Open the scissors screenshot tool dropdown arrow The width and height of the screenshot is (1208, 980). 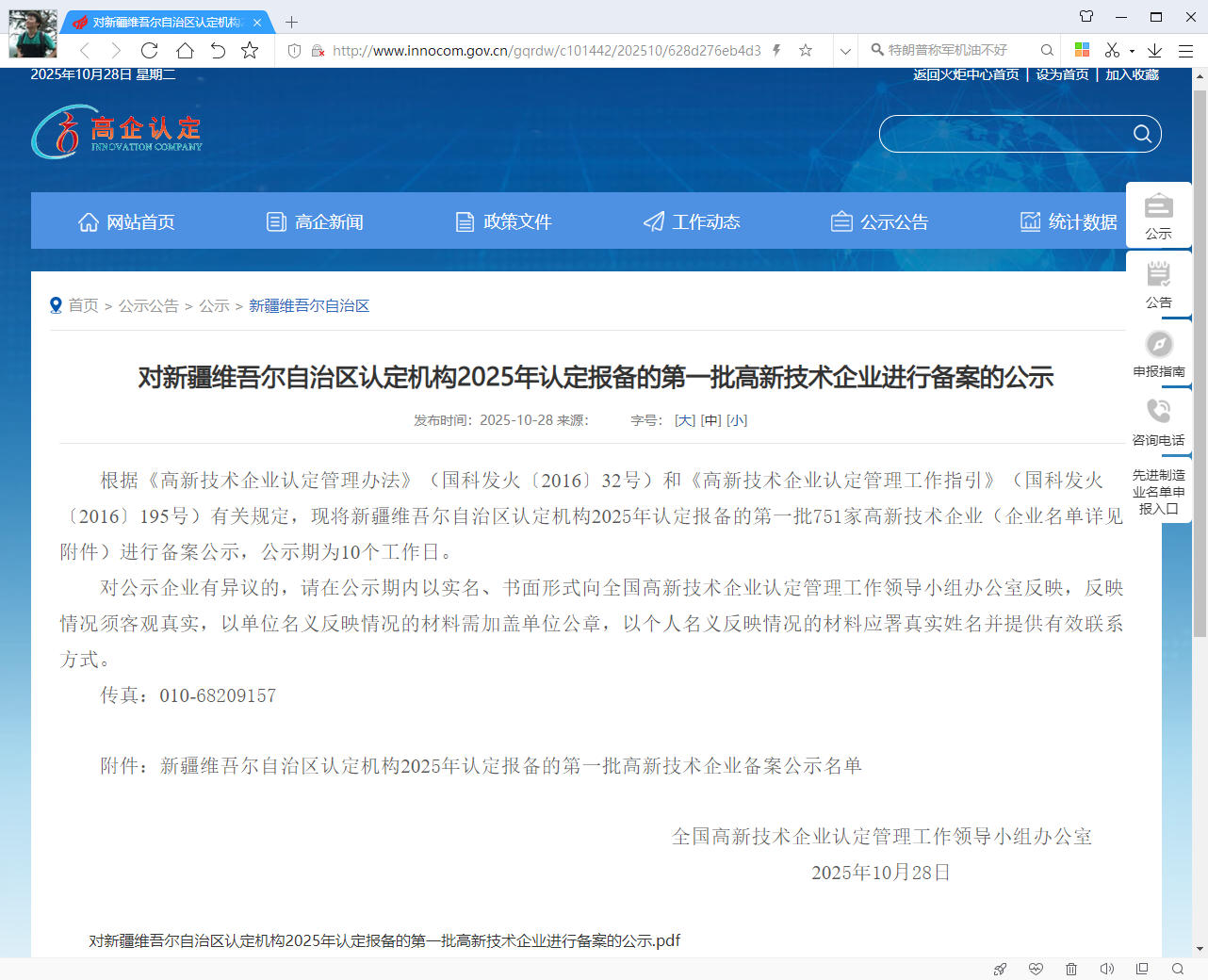point(1132,51)
